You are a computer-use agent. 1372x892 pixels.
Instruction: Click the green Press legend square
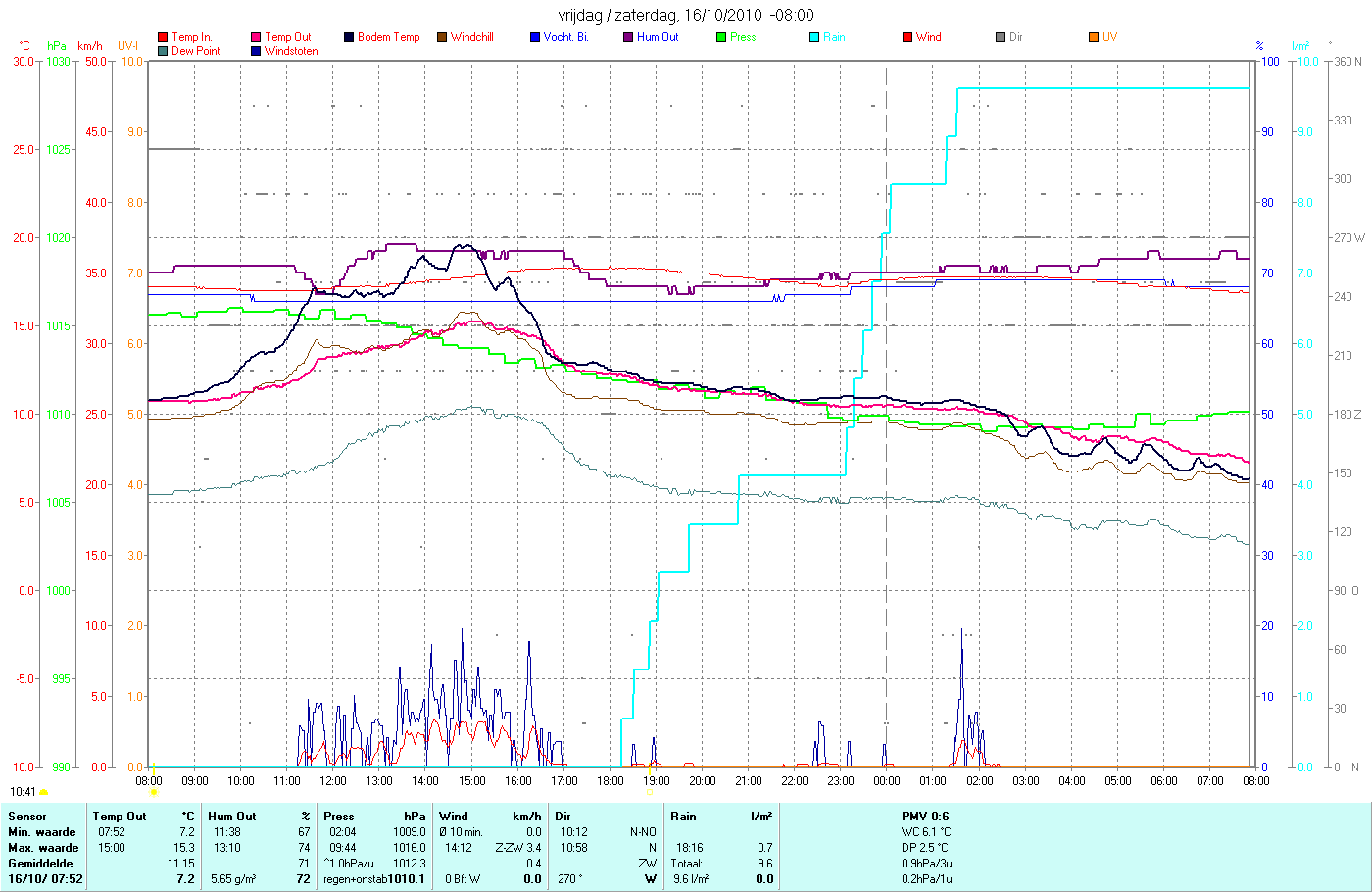click(721, 37)
